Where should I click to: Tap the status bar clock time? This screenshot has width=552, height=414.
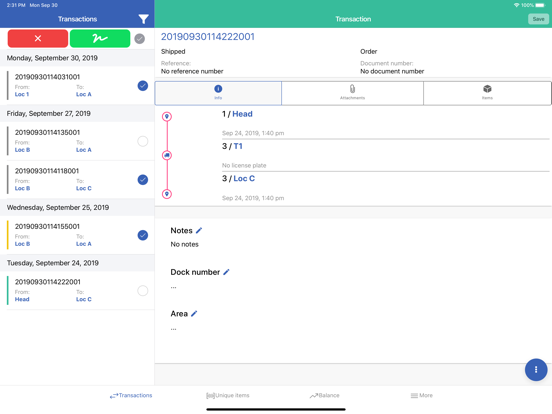coord(16,5)
